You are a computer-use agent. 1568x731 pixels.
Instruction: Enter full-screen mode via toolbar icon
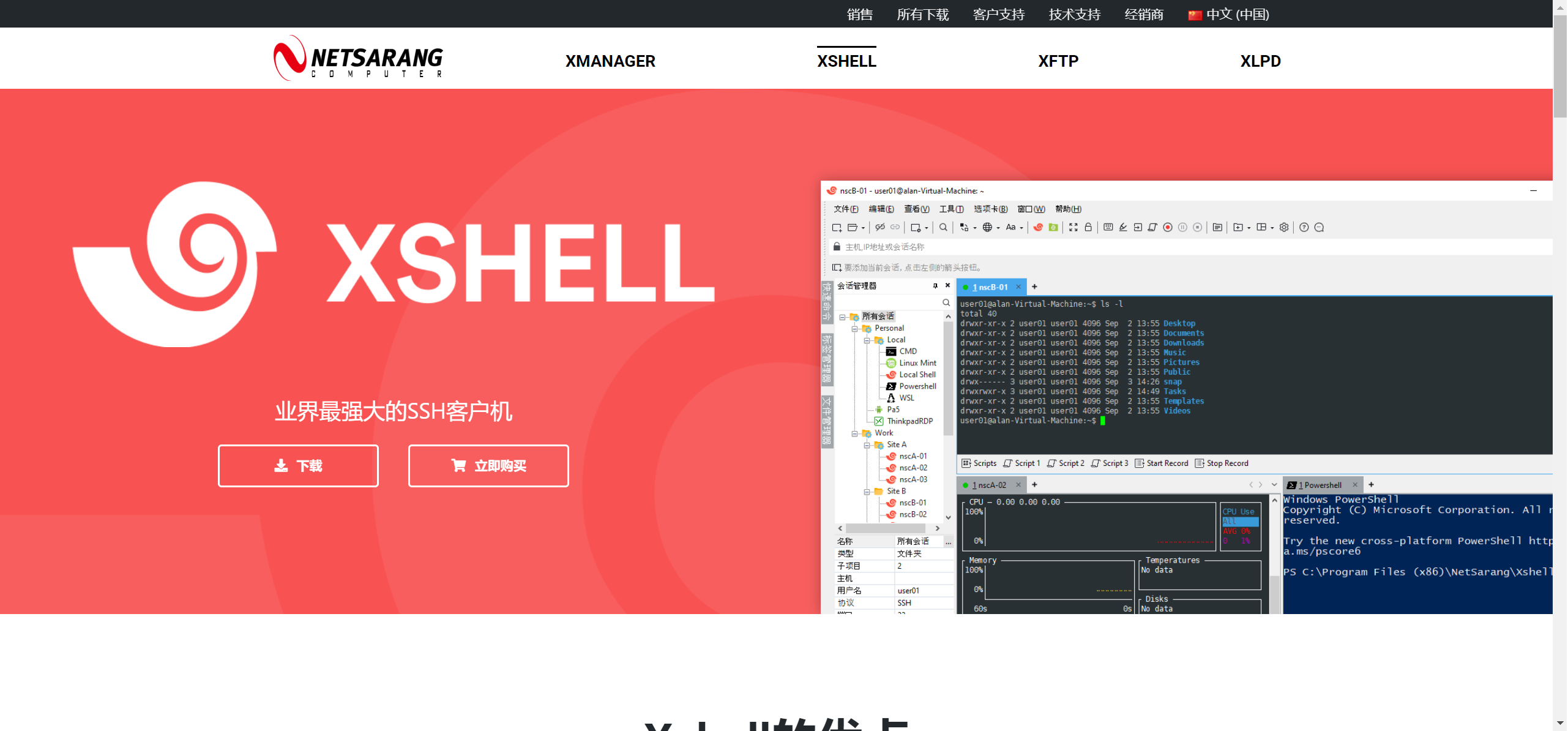pyautogui.click(x=1073, y=227)
